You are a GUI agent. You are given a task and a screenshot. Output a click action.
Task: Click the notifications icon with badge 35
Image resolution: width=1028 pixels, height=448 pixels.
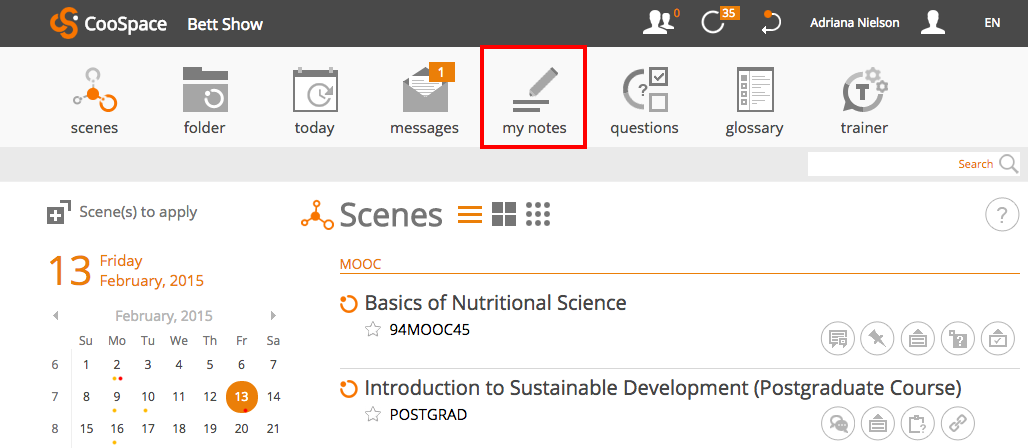tap(720, 22)
